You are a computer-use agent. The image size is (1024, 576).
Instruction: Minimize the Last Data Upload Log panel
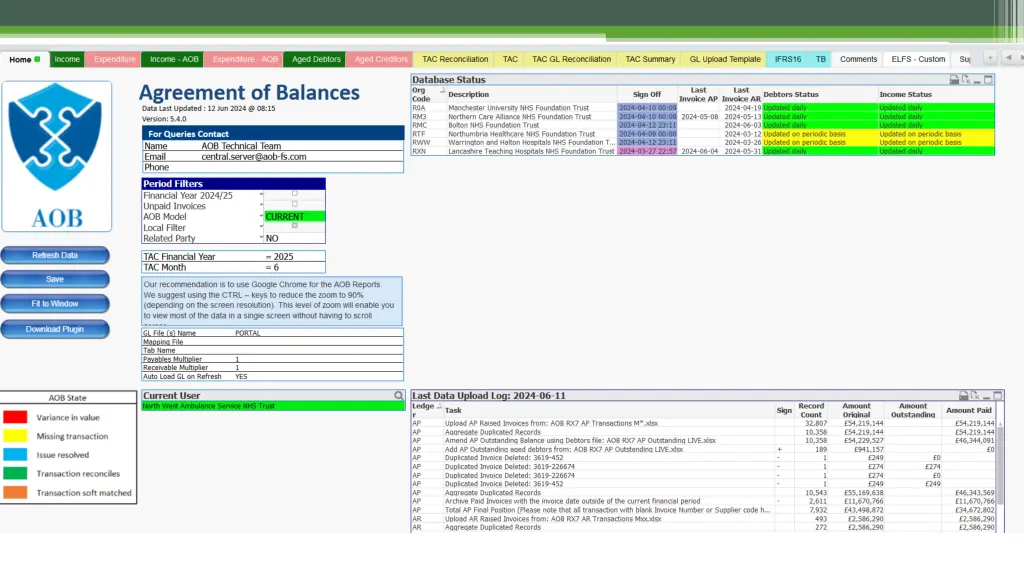pos(986,396)
